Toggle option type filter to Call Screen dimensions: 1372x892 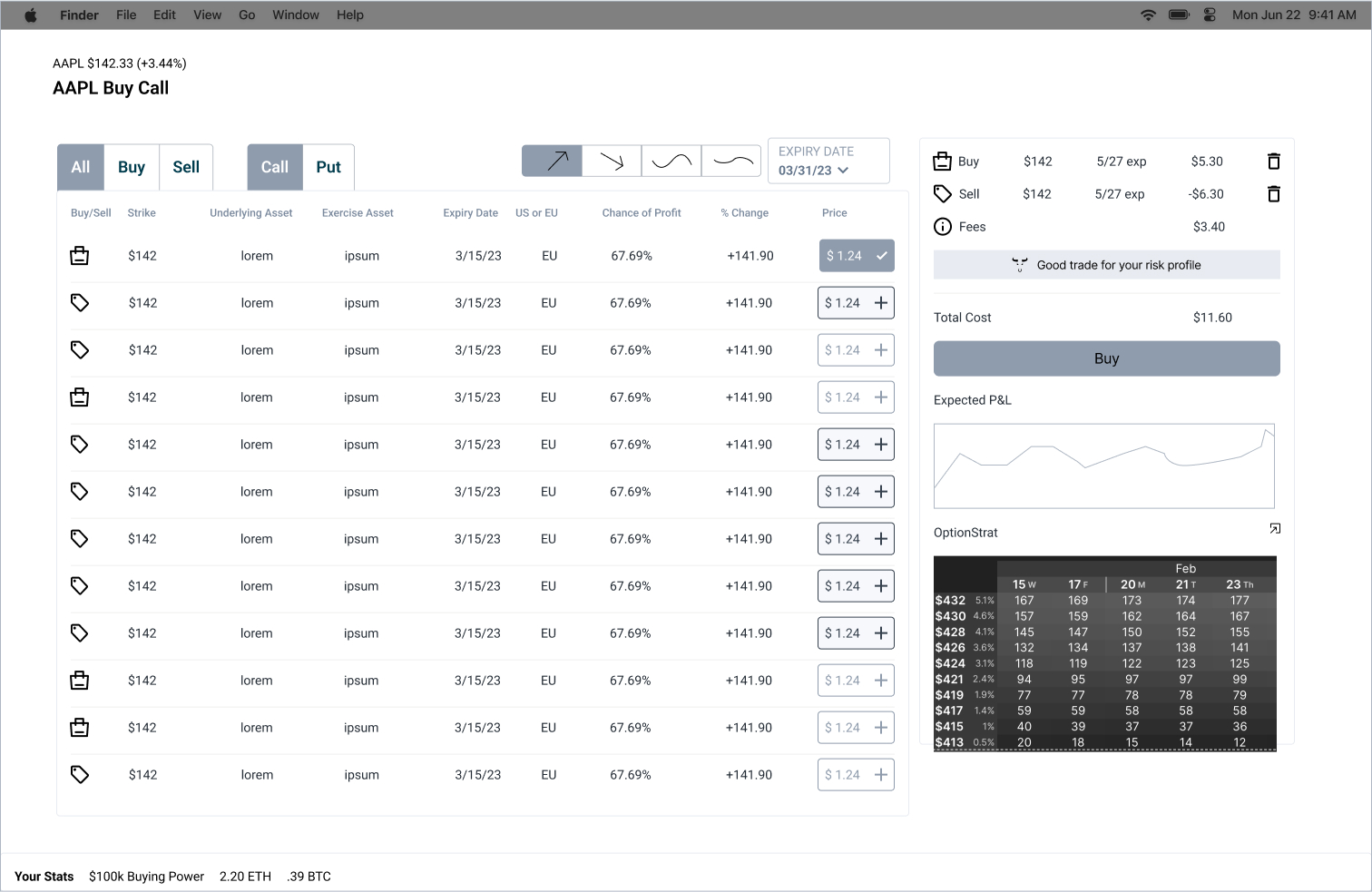click(275, 167)
